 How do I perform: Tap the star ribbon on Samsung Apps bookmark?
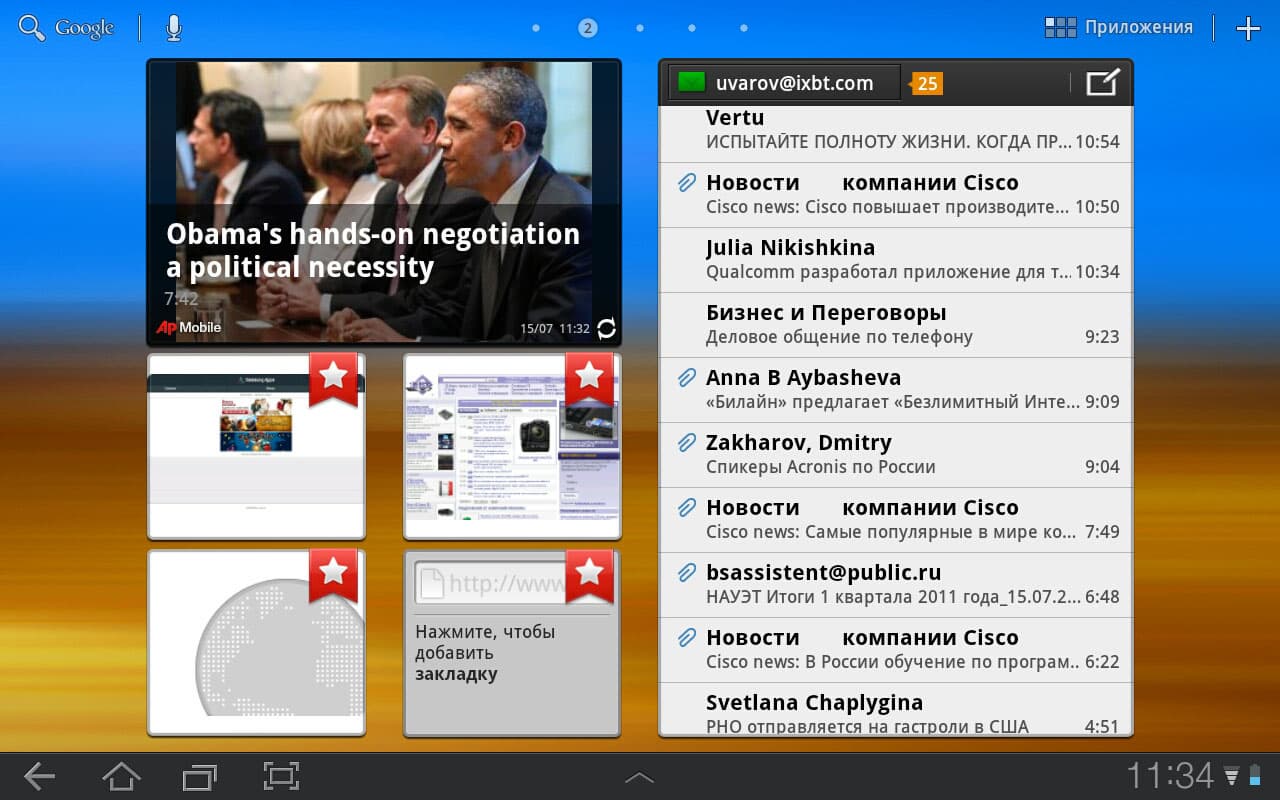click(x=333, y=378)
